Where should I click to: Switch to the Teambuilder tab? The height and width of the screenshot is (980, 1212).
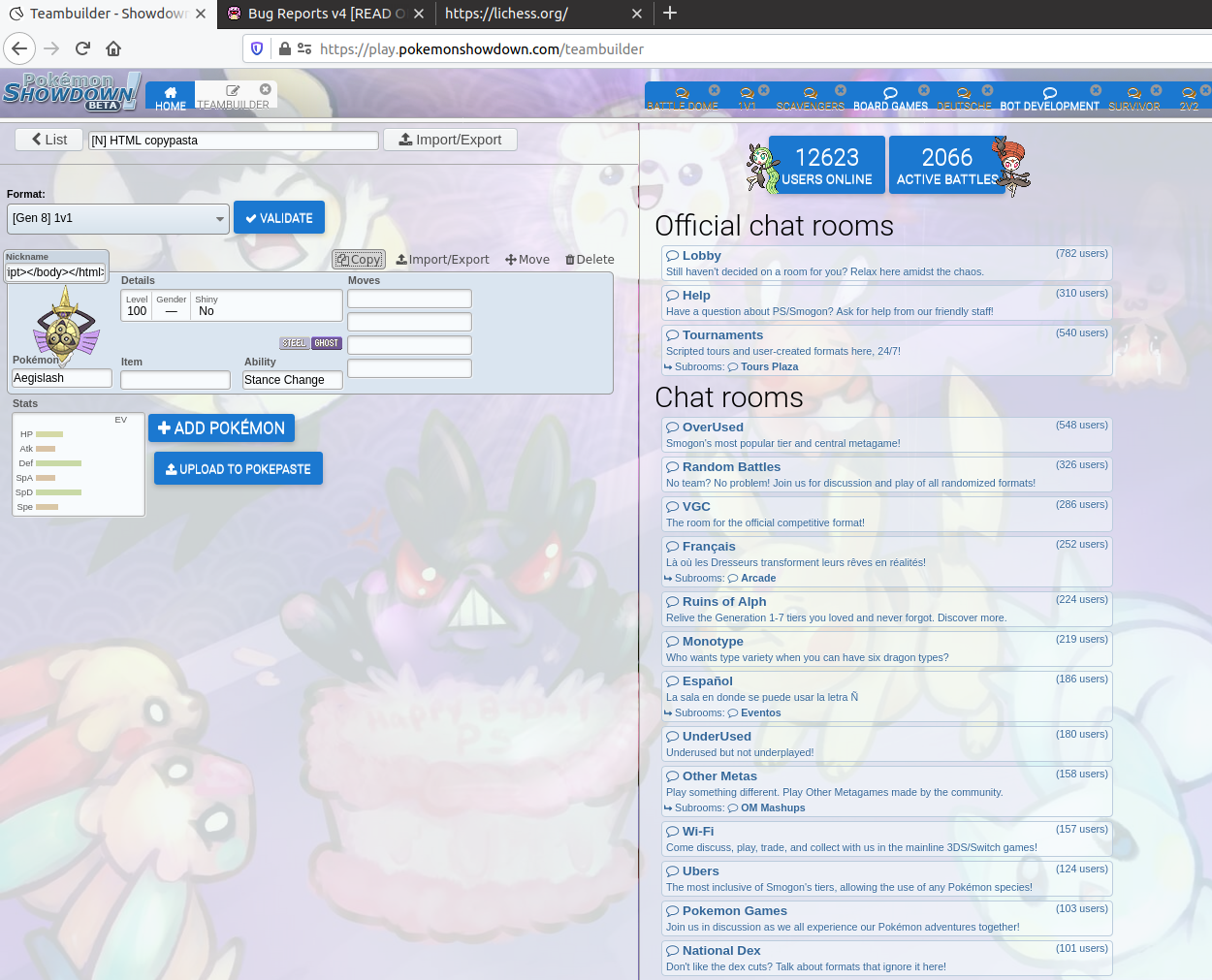236,95
